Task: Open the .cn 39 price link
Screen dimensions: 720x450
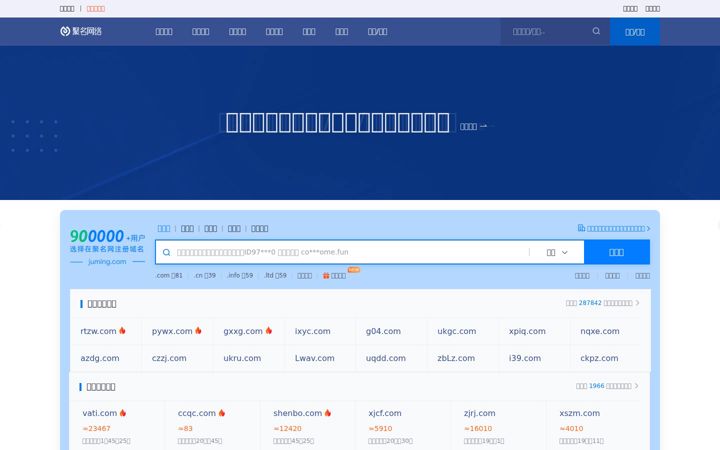Action: pos(205,276)
